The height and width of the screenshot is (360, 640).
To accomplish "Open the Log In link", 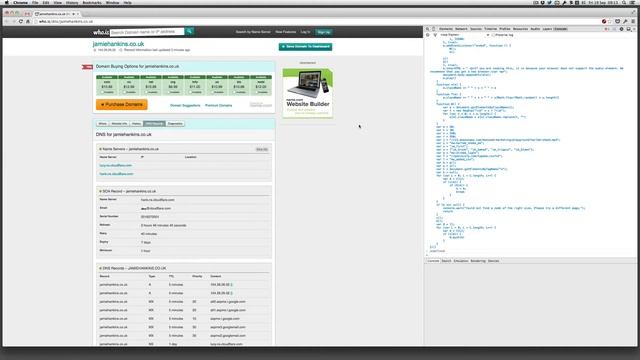I will (x=305, y=31).
